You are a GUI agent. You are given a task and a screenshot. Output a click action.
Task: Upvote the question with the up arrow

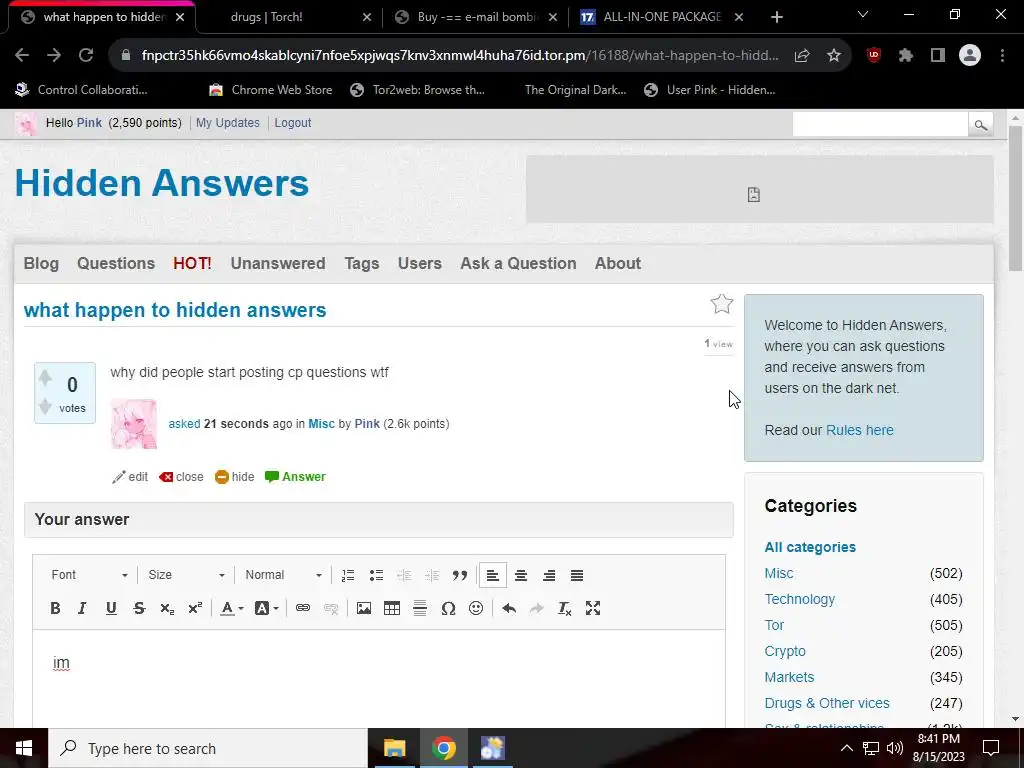coord(45,377)
